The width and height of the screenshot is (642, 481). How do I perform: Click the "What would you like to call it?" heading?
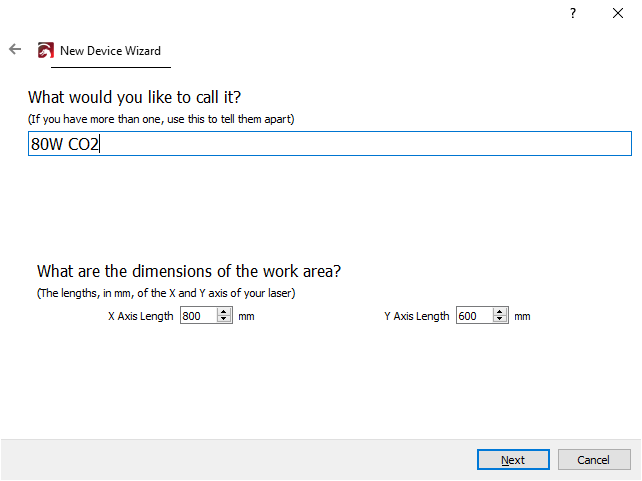pos(134,97)
